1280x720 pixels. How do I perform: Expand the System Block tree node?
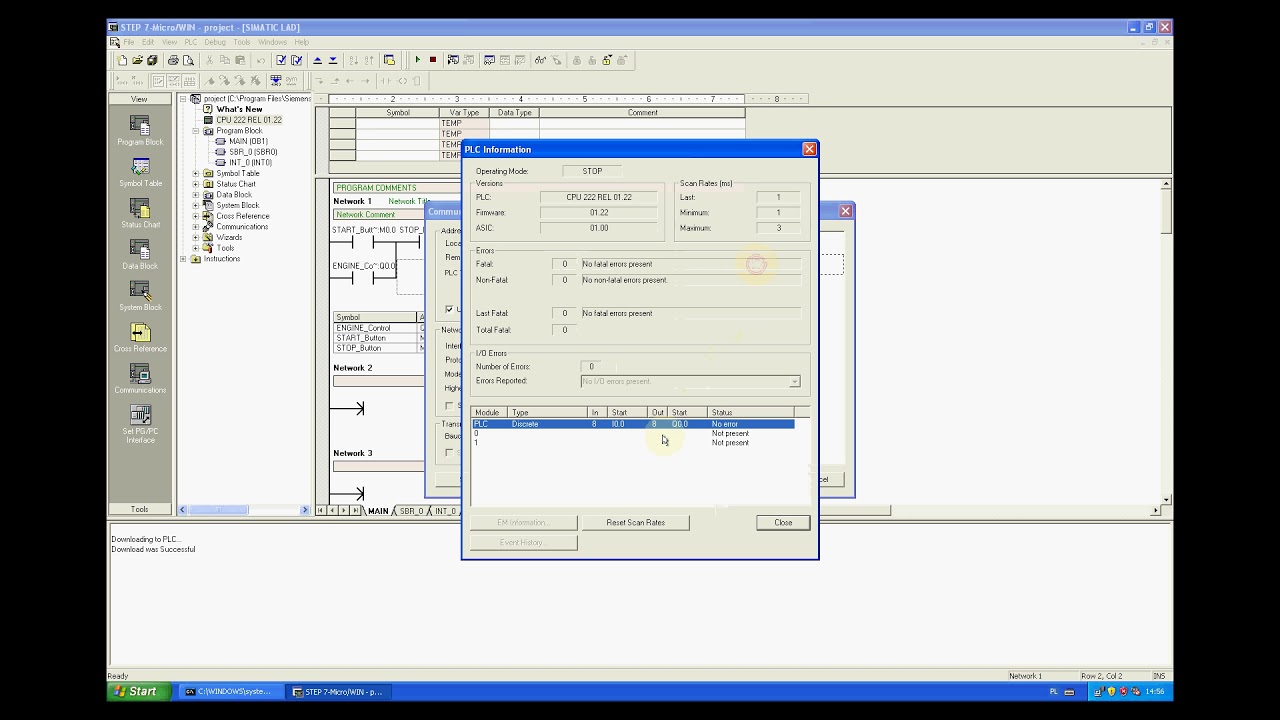pyautogui.click(x=196, y=205)
